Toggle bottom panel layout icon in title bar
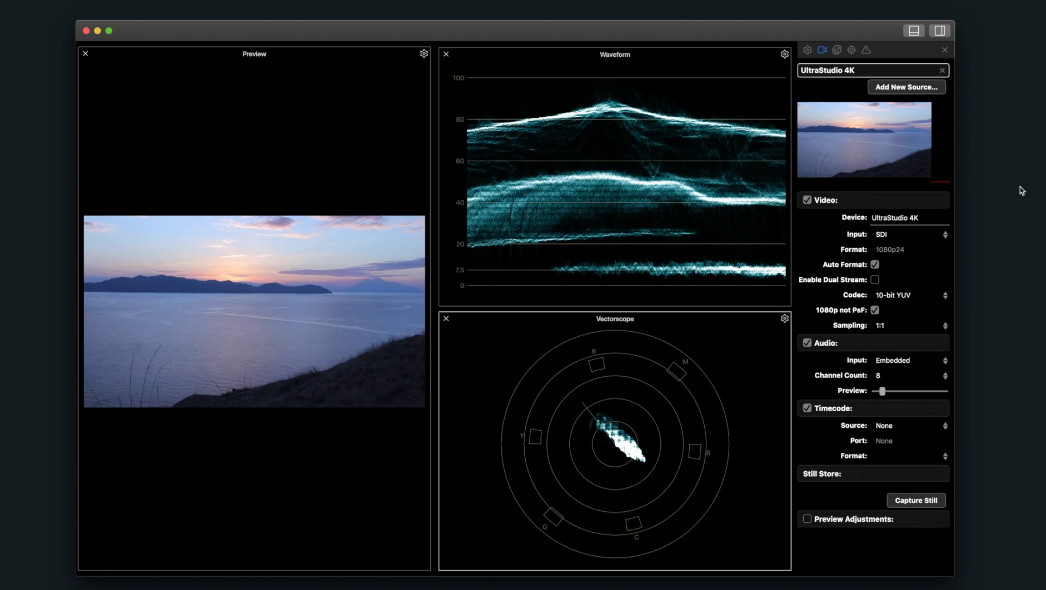Image resolution: width=1046 pixels, height=590 pixels. (x=914, y=31)
